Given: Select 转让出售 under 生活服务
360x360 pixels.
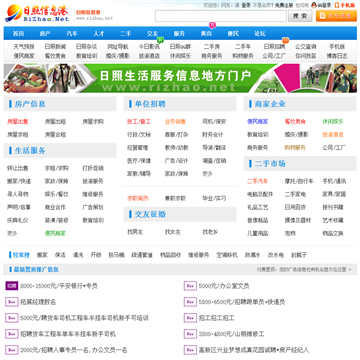Looking at the screenshot, I should (x=17, y=168).
